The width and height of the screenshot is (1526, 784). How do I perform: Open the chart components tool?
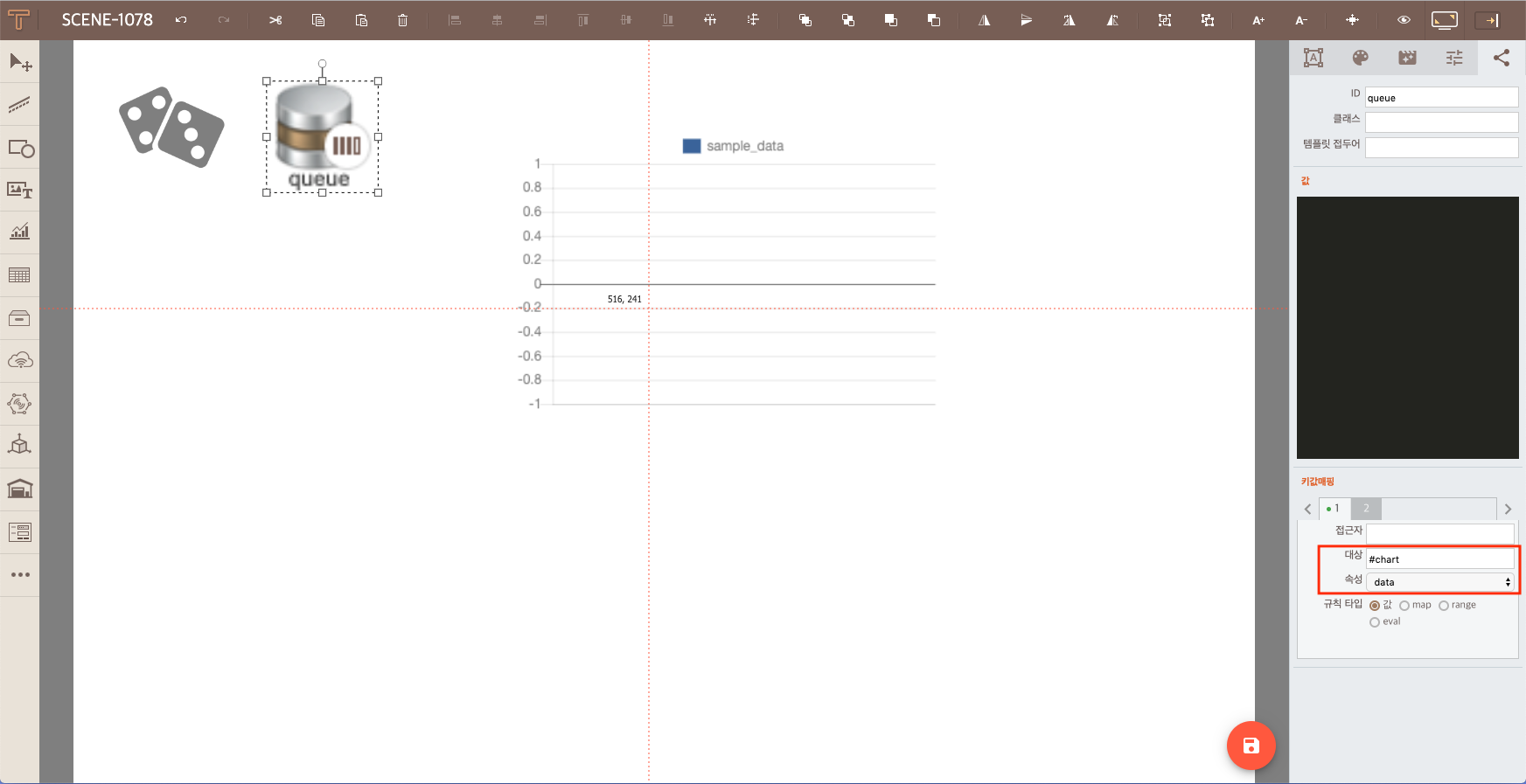(x=19, y=232)
